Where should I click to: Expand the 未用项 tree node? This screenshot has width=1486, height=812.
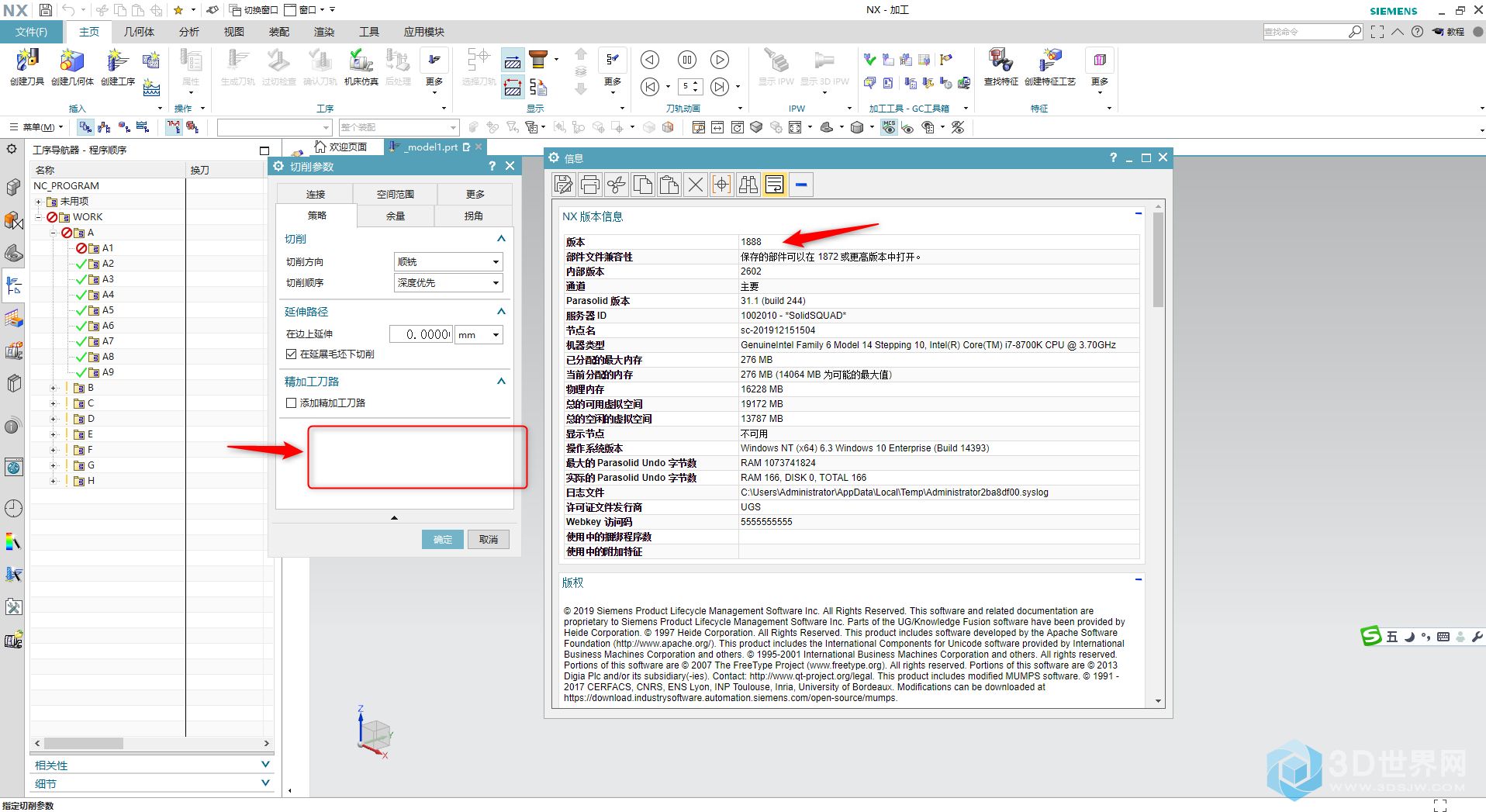(x=38, y=202)
